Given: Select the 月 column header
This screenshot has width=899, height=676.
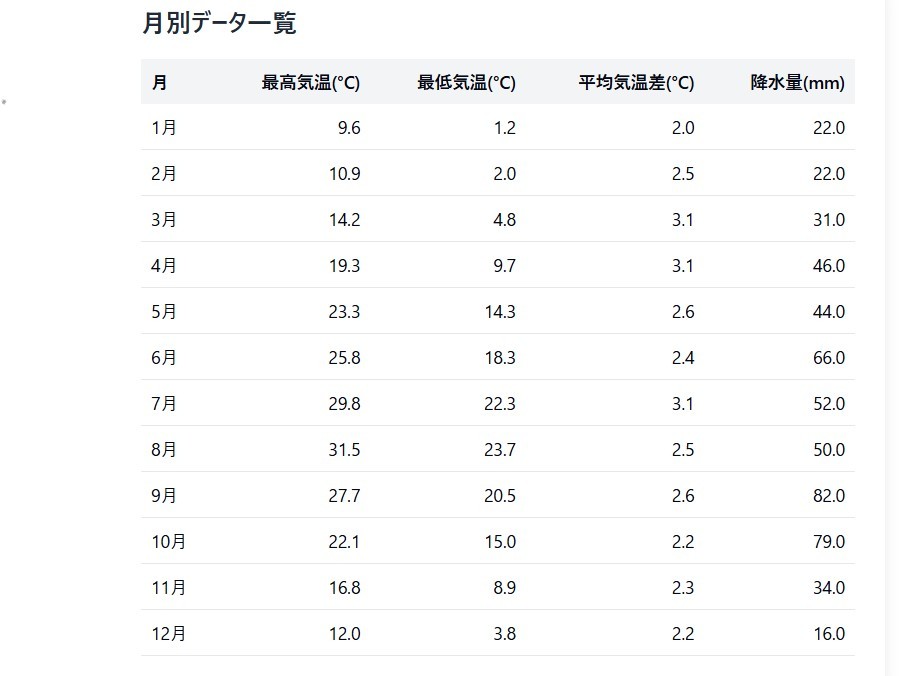Looking at the screenshot, I should pyautogui.click(x=159, y=83).
